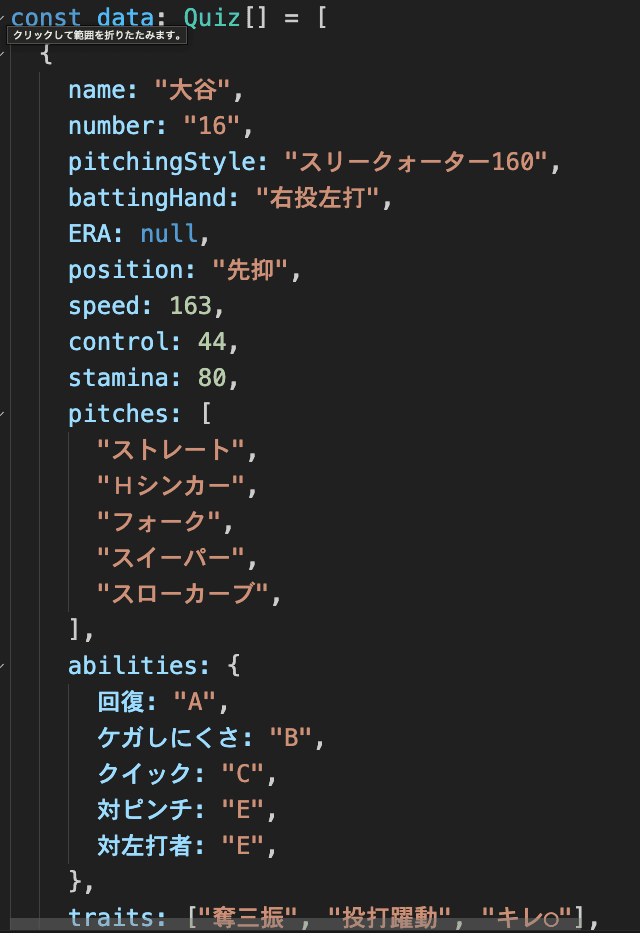Image resolution: width=640 pixels, height=933 pixels.
Task: Collapse the const data array fold chevron
Action: [4, 19]
